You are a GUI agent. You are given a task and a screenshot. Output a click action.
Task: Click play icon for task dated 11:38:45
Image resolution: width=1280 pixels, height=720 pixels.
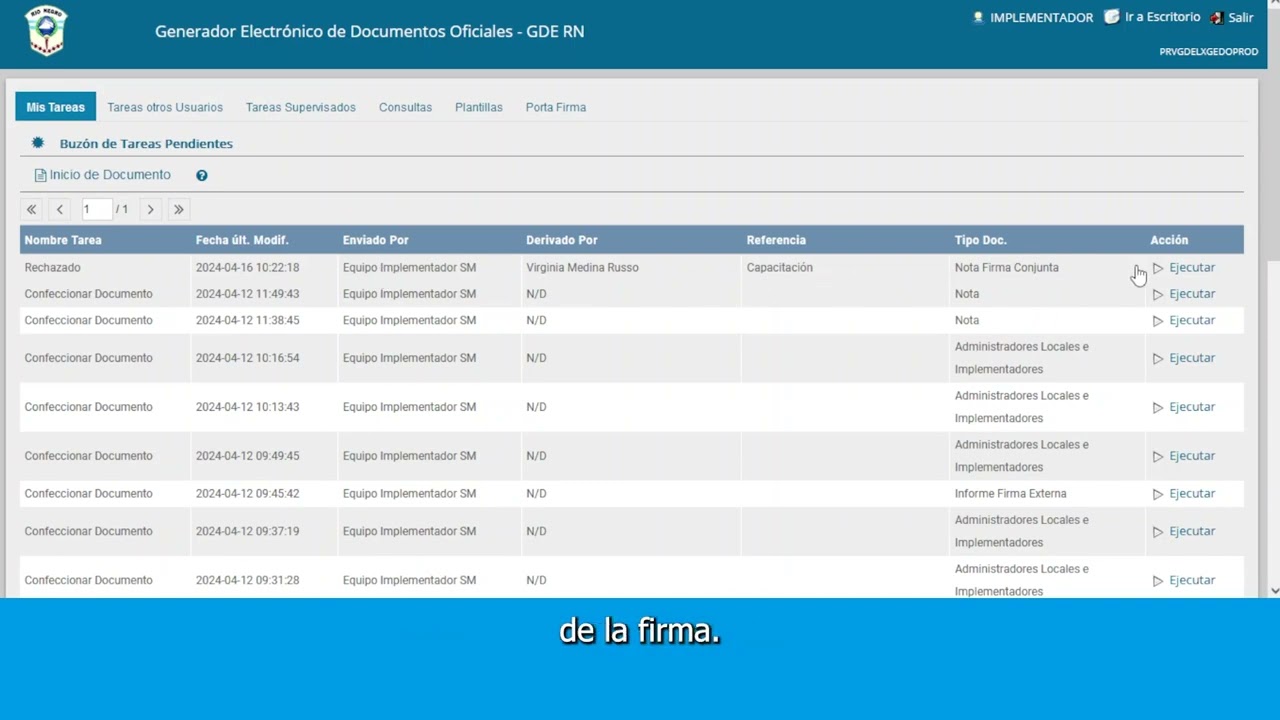(1158, 321)
